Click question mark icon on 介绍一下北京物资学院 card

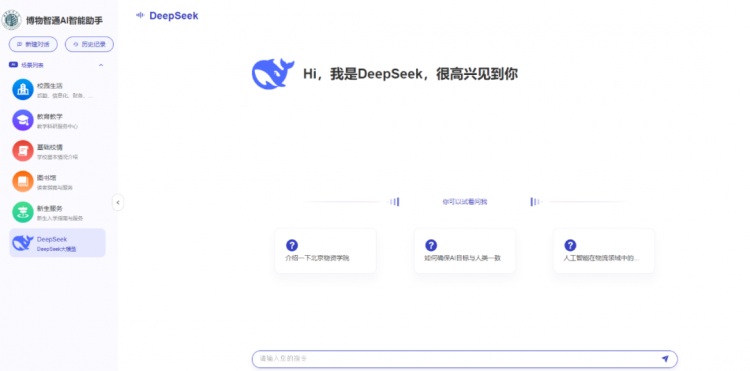[292, 245]
